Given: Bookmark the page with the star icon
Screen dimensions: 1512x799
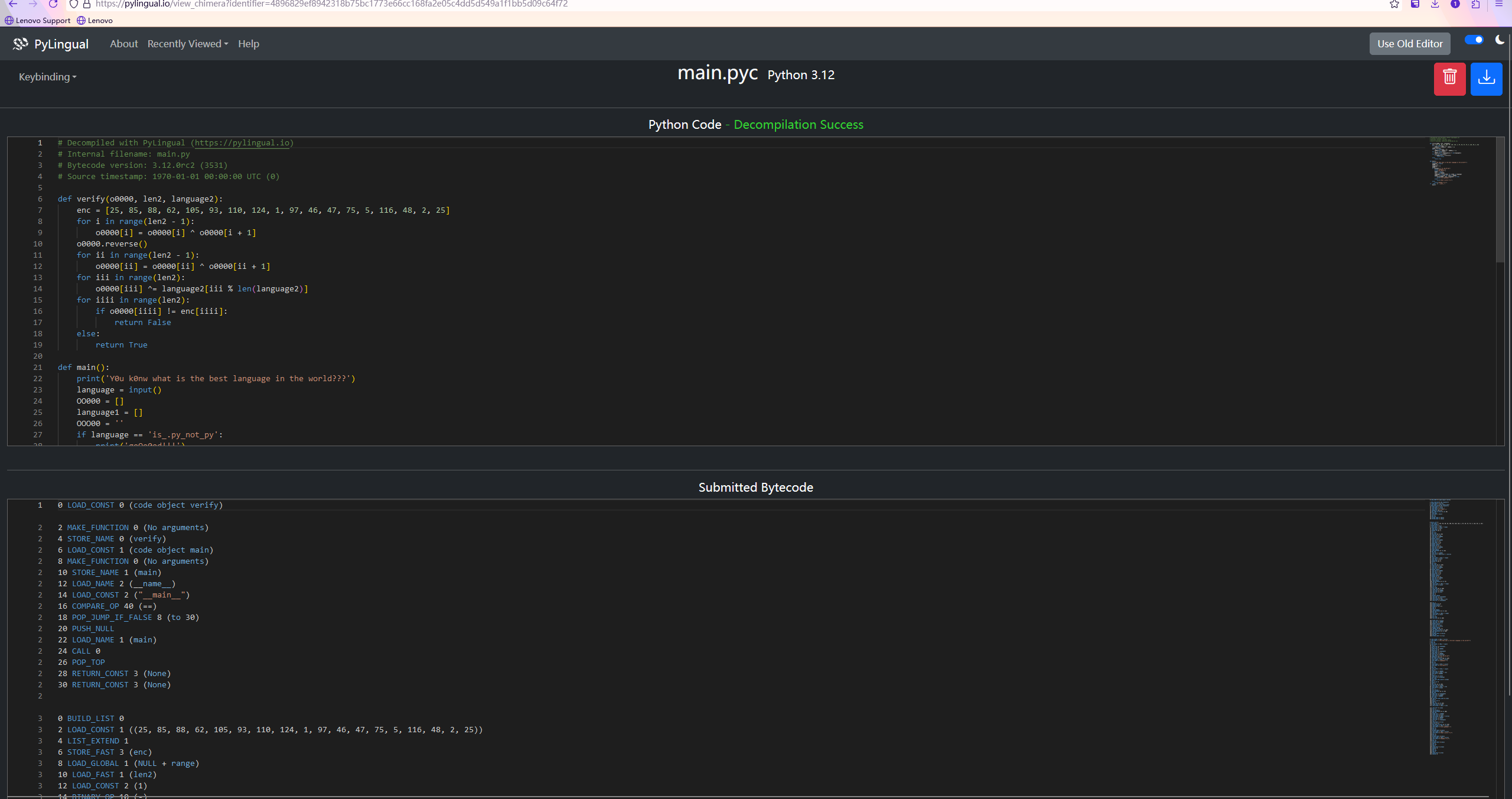Looking at the screenshot, I should 1394,5.
